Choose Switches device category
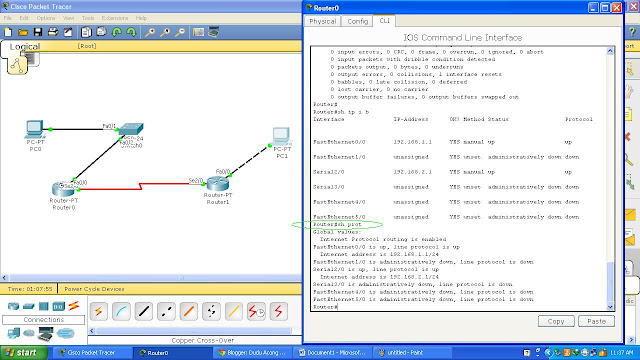640x360 pixels. pos(29,306)
